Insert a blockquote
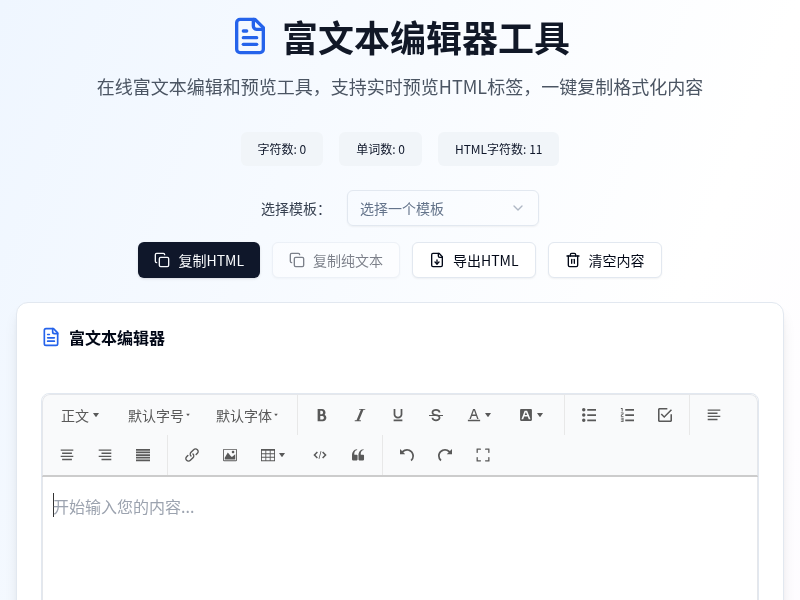 coord(358,455)
